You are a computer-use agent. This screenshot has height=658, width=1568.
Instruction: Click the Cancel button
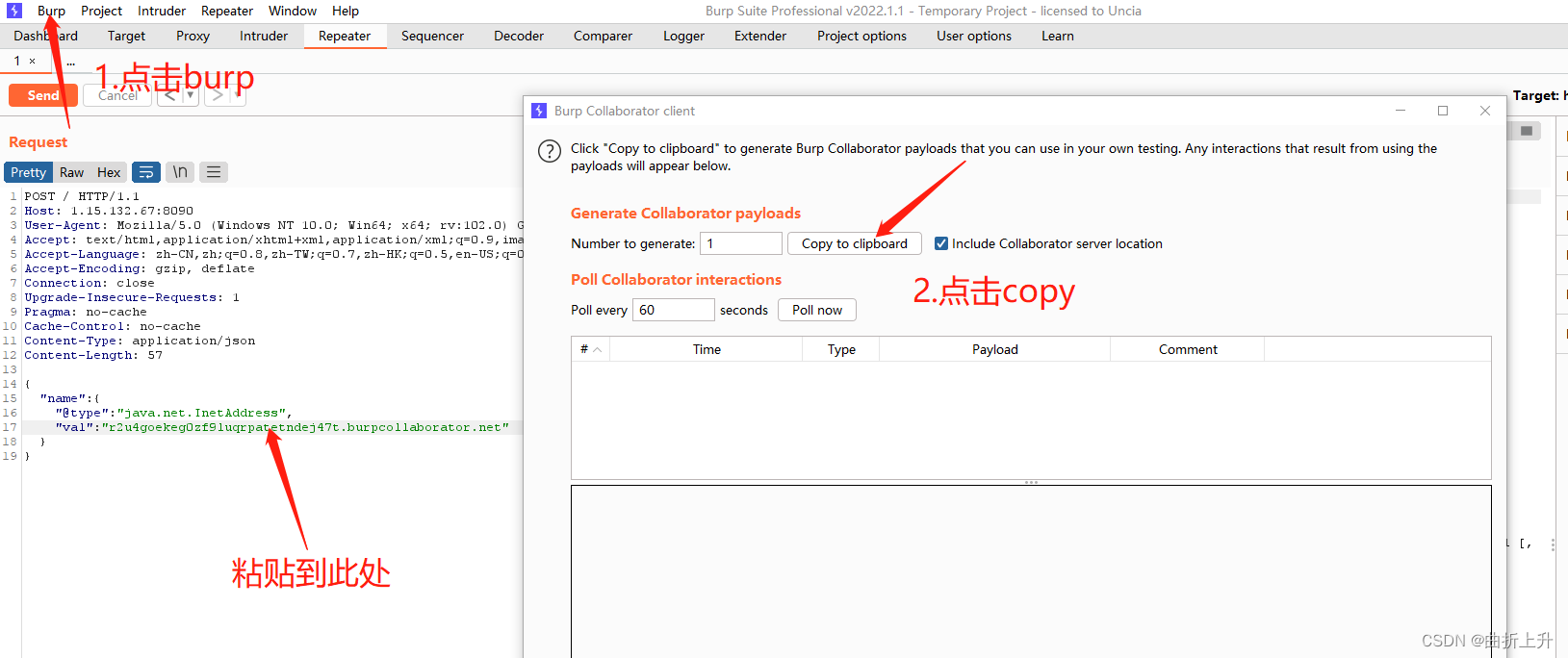coord(117,95)
